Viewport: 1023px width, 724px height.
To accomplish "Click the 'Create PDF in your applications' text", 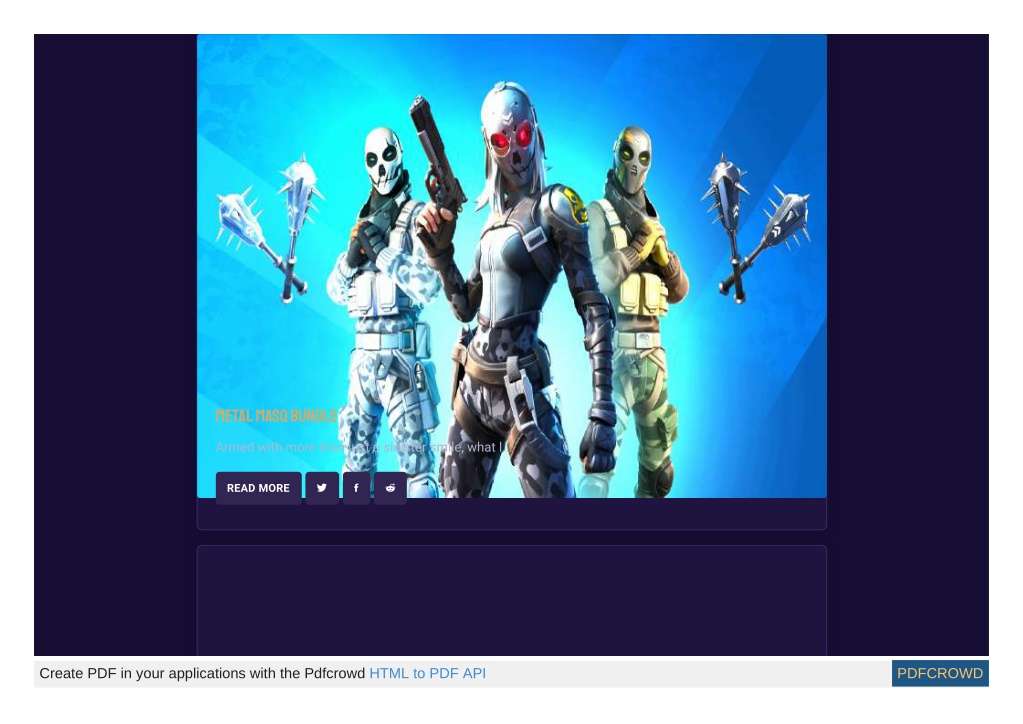I will 202,673.
